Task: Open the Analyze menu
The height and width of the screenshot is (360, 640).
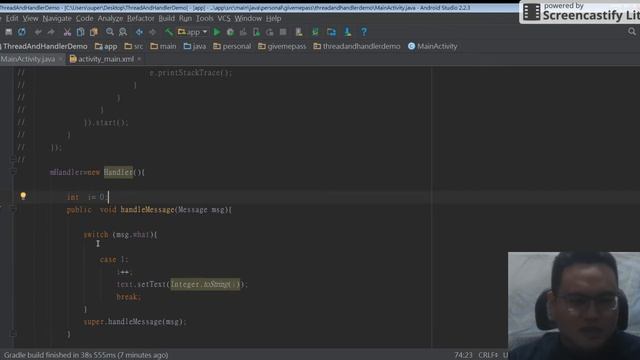Action: [x=110, y=18]
